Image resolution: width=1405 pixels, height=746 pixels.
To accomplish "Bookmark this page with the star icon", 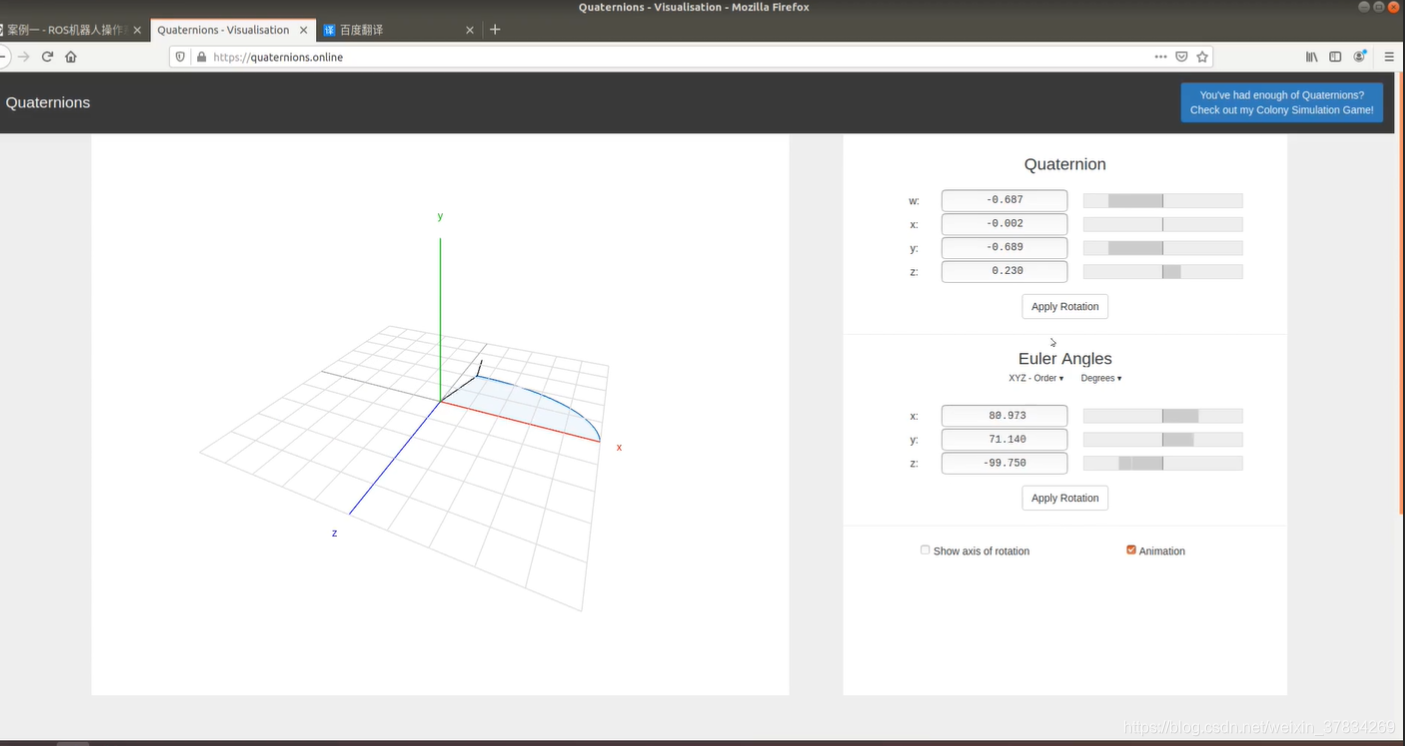I will (1203, 57).
